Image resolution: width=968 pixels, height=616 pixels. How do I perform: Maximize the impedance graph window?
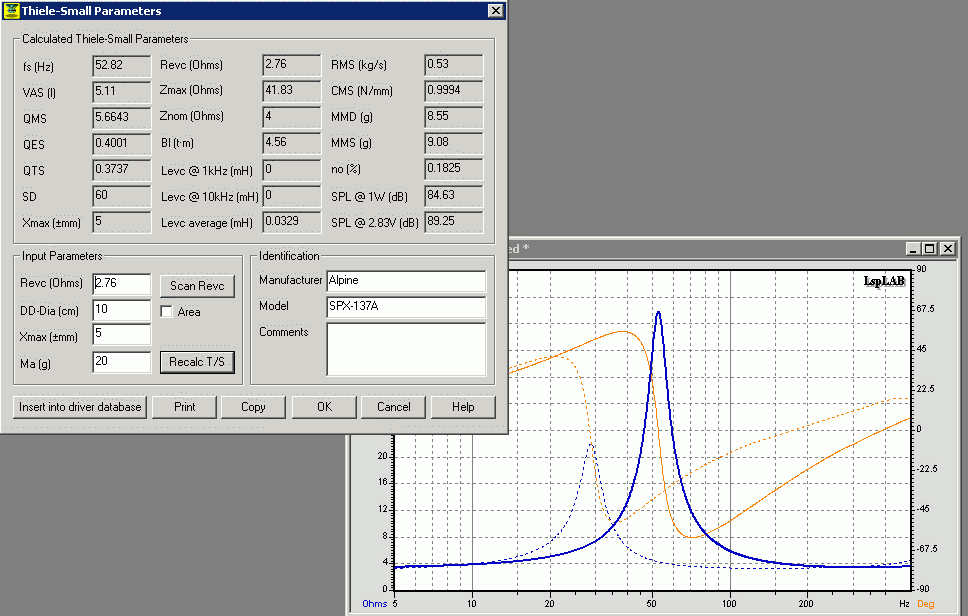pyautogui.click(x=929, y=248)
